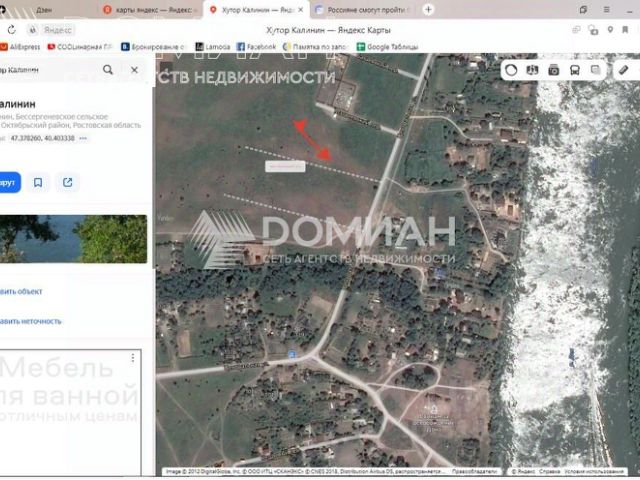Click the Мебель для ванной ad banner
640x480 pixels.
[x=70, y=412]
